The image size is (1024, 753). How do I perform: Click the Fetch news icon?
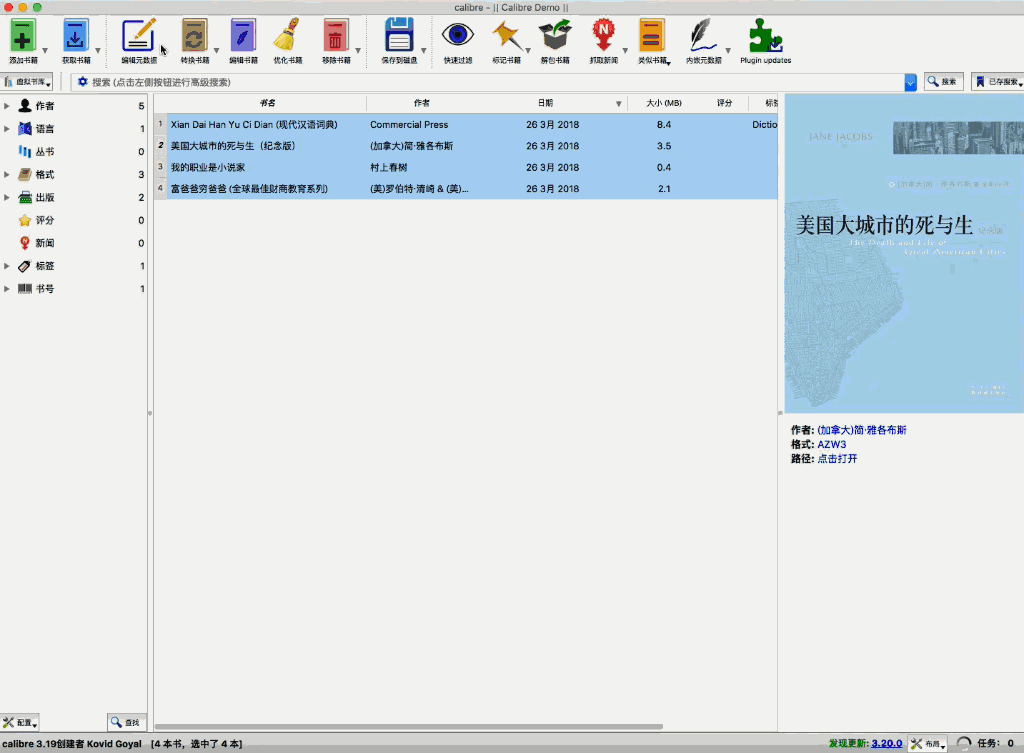click(603, 36)
